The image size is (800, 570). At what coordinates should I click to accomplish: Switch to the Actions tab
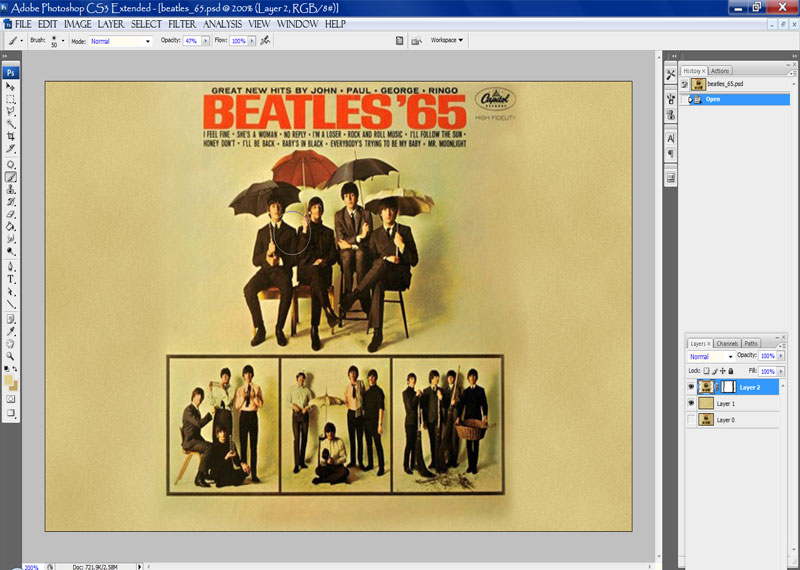pos(720,71)
